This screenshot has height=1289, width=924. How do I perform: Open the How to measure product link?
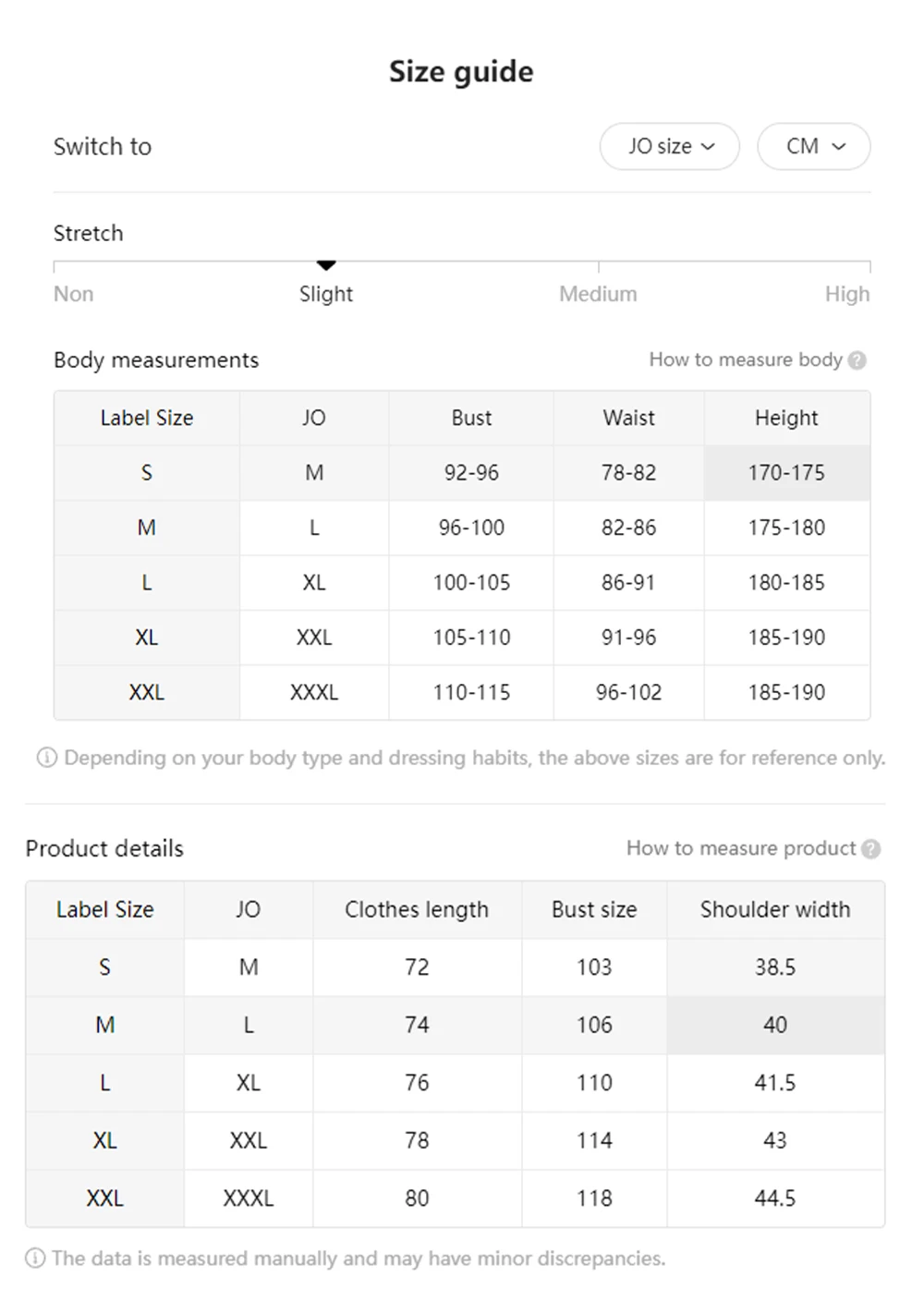point(741,848)
